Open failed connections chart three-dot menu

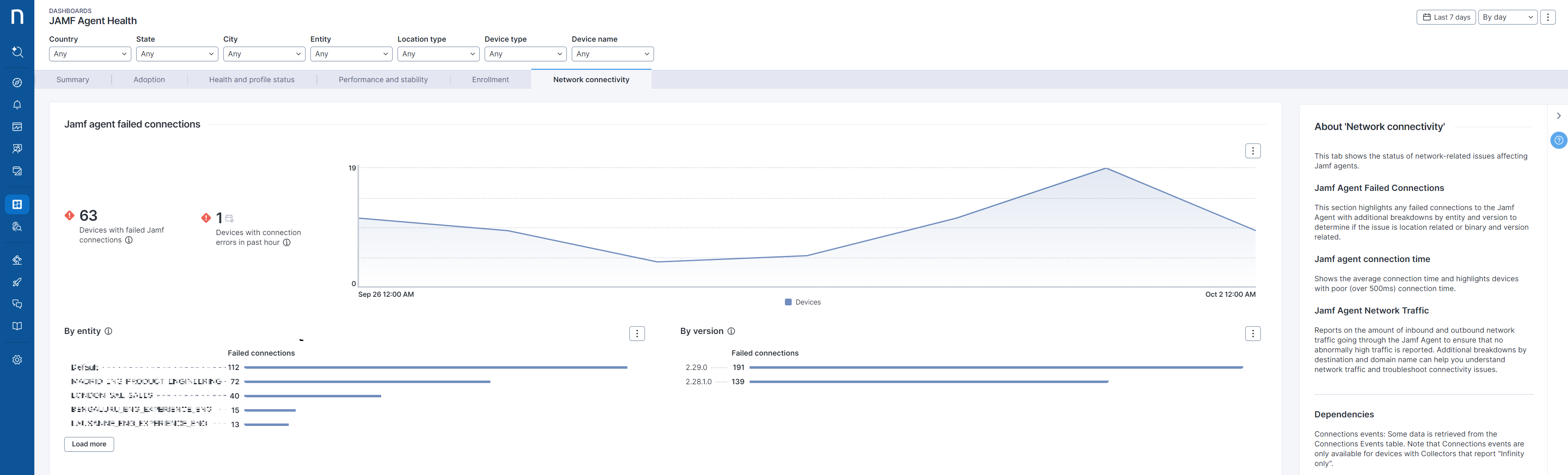coord(1252,151)
